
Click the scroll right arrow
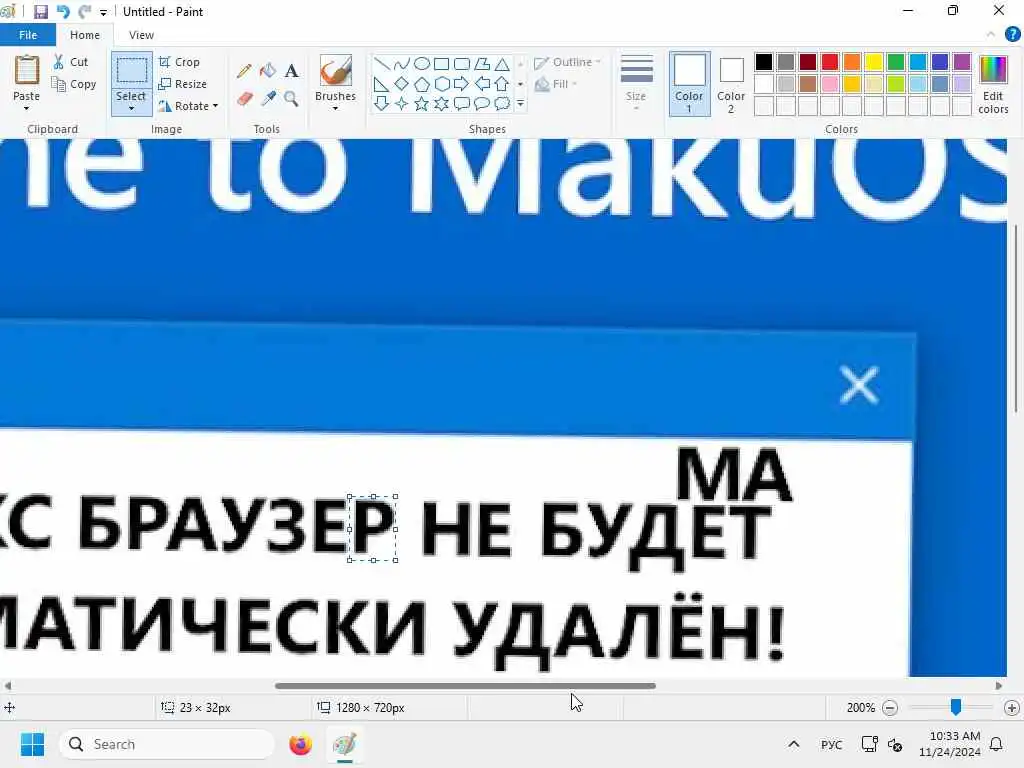[999, 686]
